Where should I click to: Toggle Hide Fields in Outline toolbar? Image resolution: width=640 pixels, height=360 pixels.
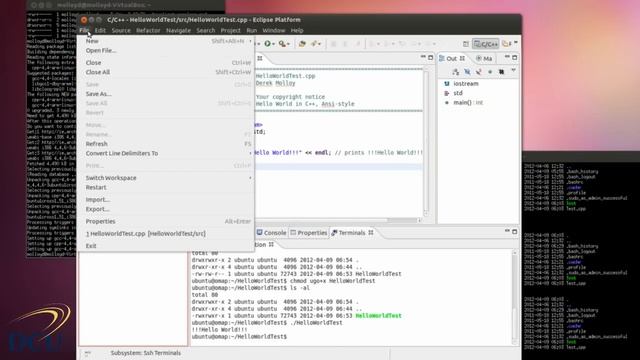pos(467,72)
